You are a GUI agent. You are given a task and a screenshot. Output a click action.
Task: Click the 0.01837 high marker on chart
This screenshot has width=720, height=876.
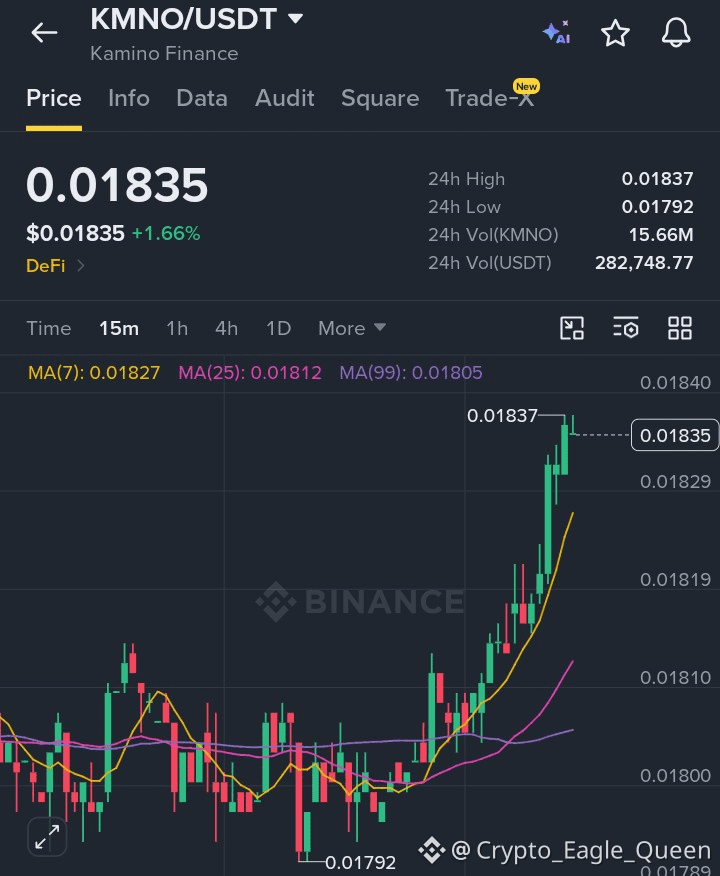pyautogui.click(x=502, y=416)
